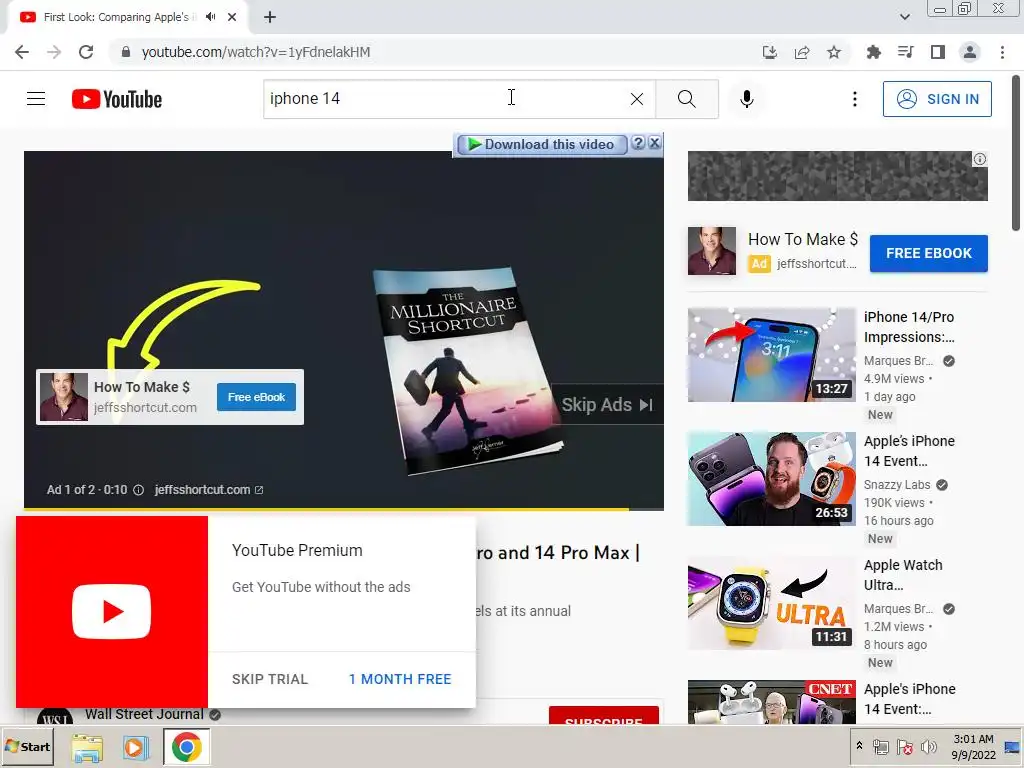
Task: Click Download this video button
Action: click(541, 144)
